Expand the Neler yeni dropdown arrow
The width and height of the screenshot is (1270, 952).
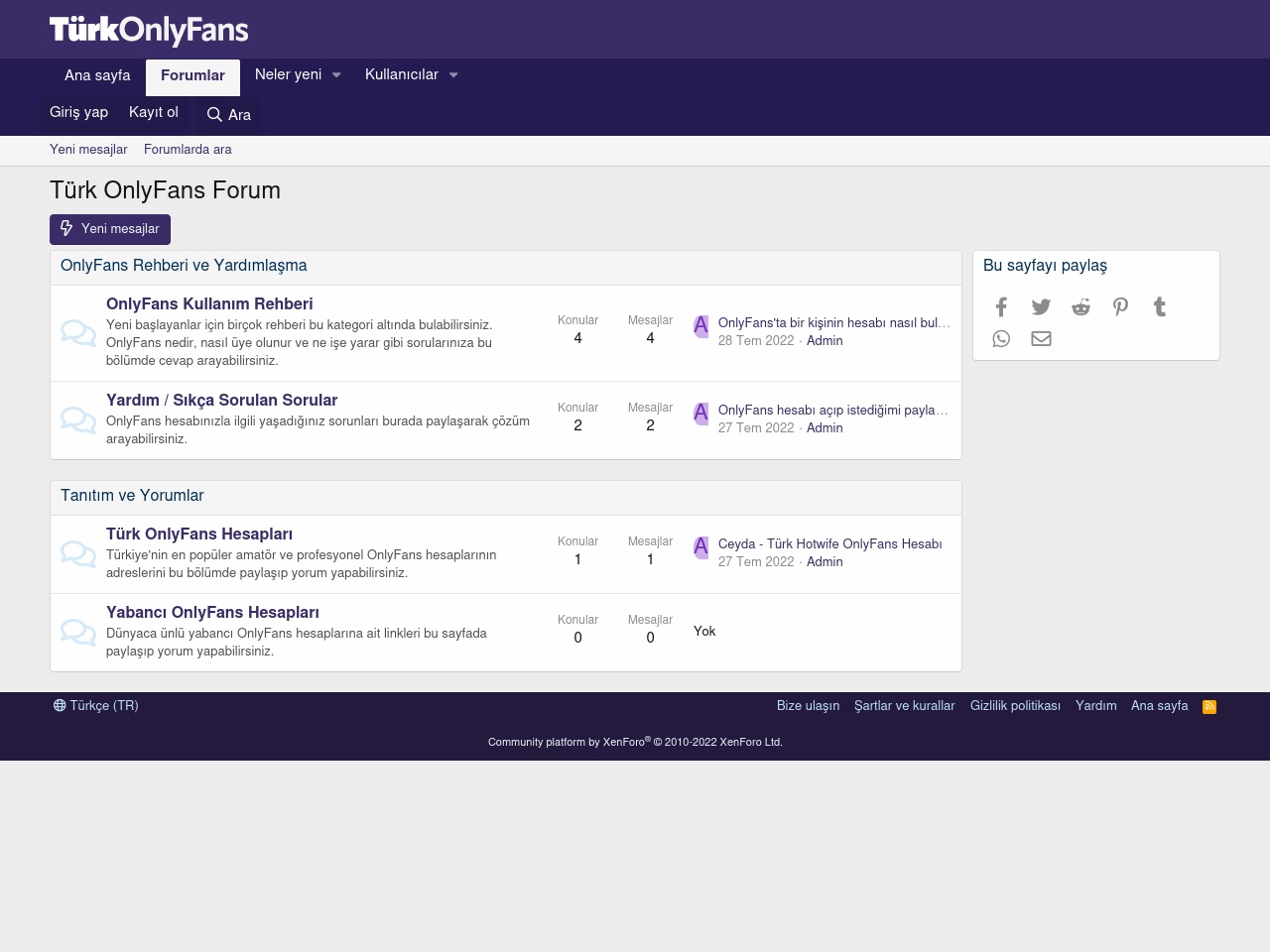click(x=336, y=75)
